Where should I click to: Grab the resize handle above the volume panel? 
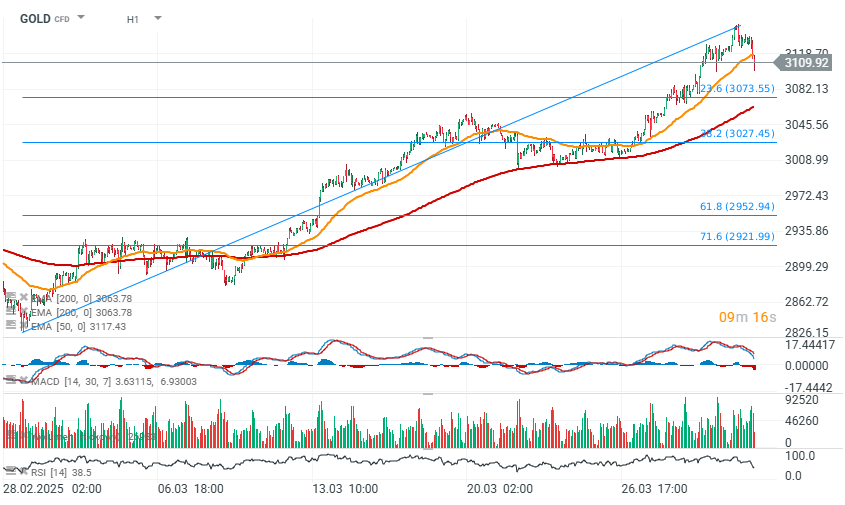pos(428,393)
